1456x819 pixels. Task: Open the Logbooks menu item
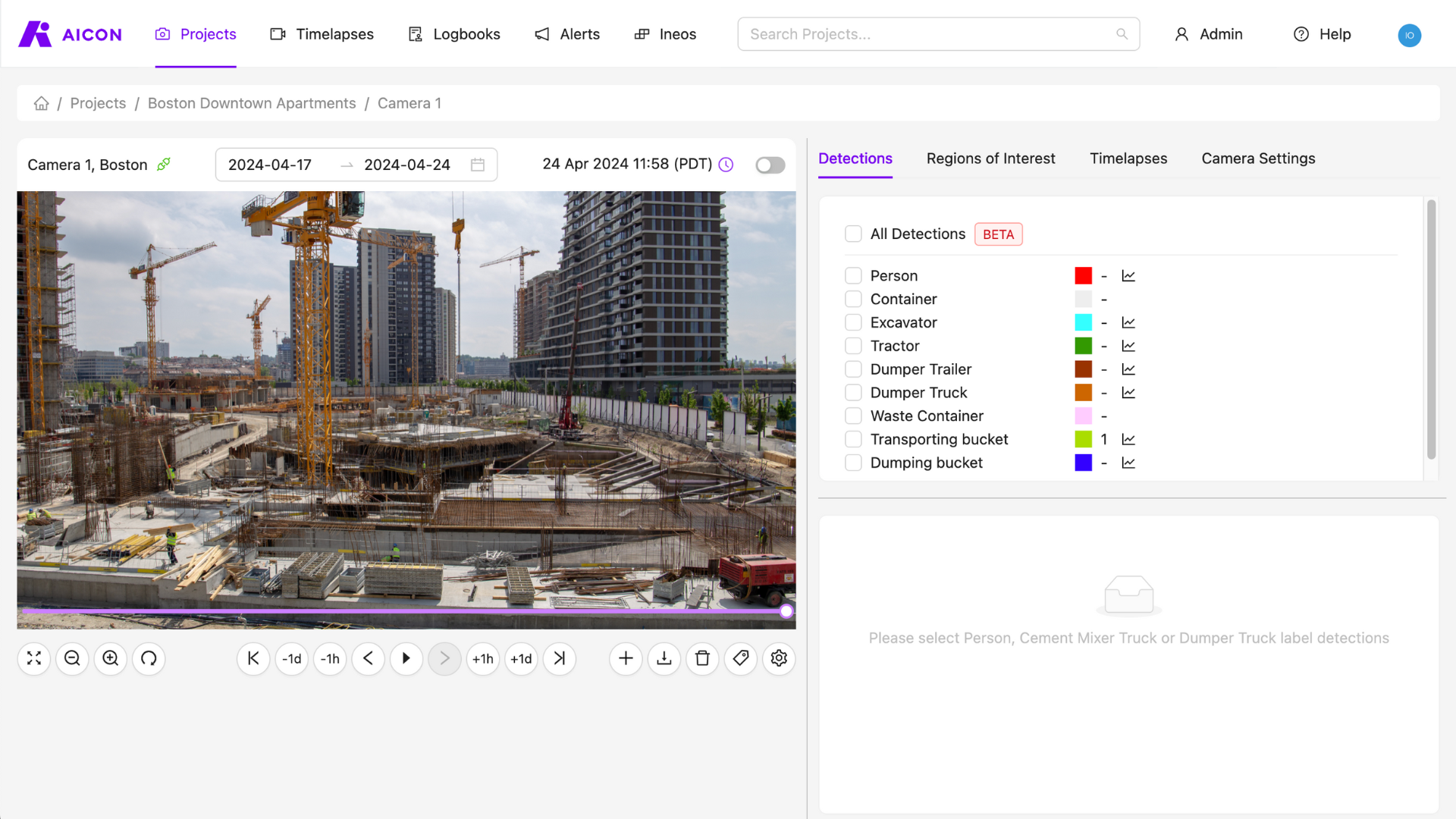point(454,34)
